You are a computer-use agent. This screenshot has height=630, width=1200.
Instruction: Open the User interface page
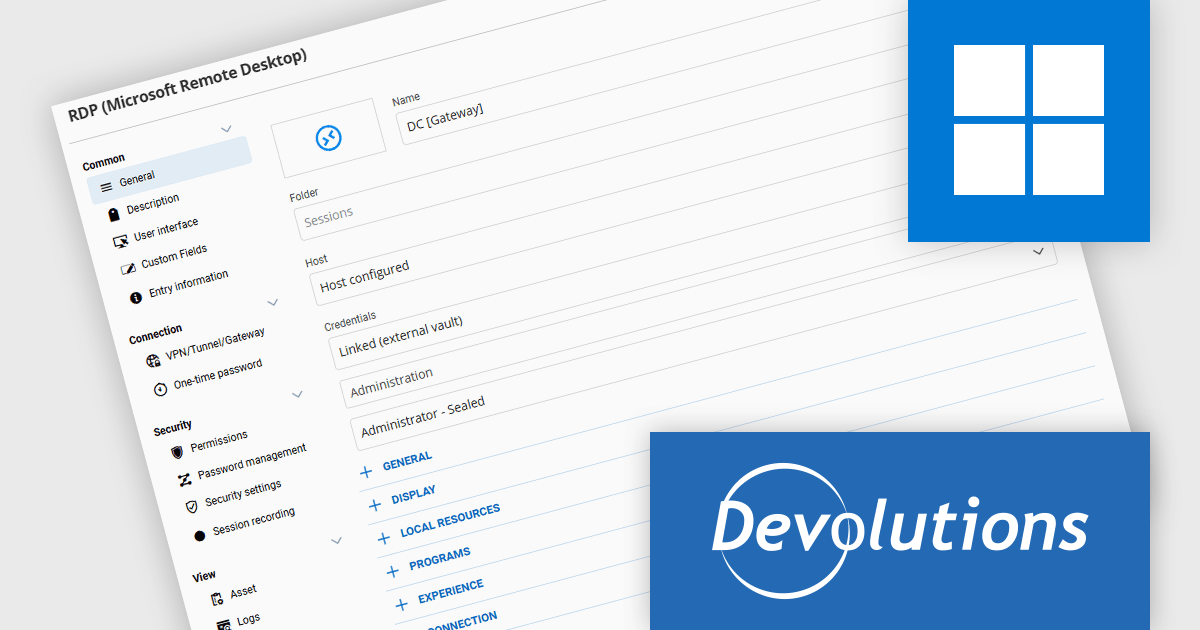(x=166, y=230)
